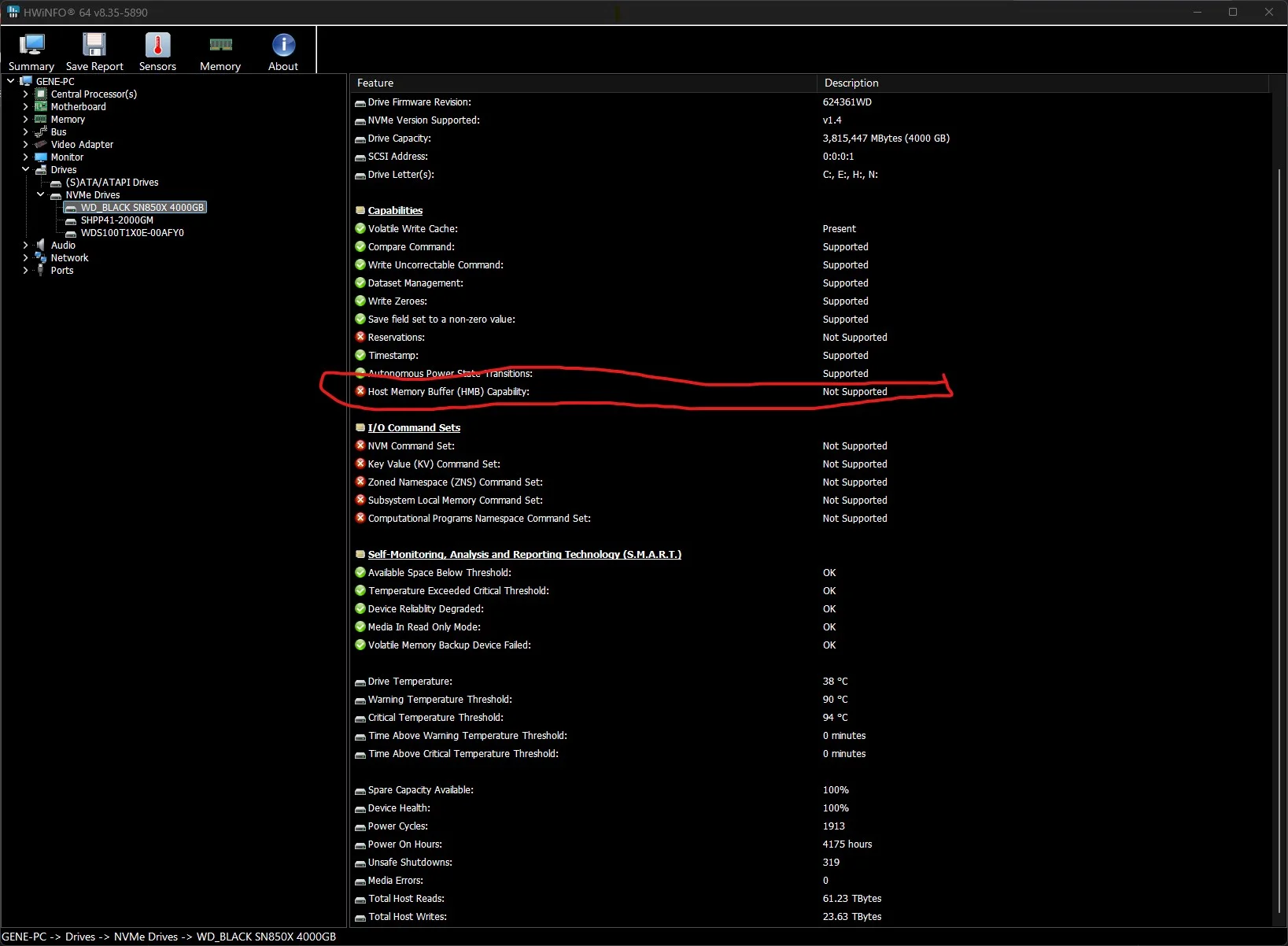This screenshot has width=1288, height=946.
Task: Click the Central Processor(s) chip icon
Action: [x=41, y=94]
